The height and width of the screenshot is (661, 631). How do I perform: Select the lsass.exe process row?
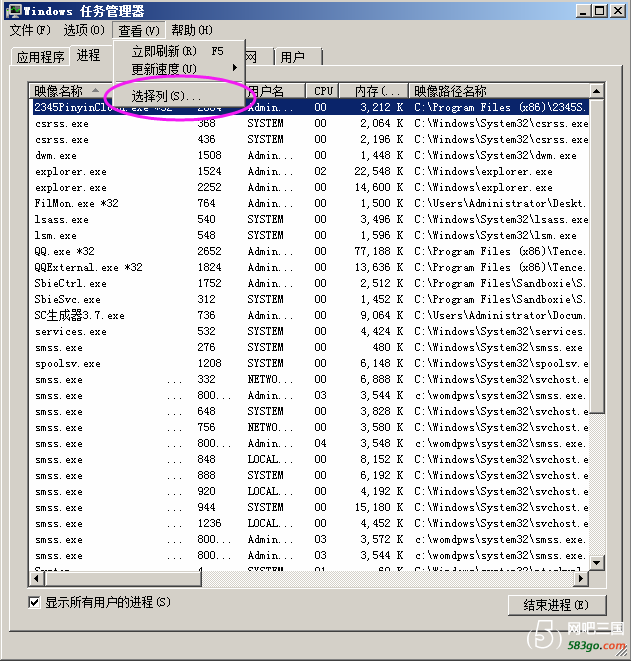click(x=310, y=220)
